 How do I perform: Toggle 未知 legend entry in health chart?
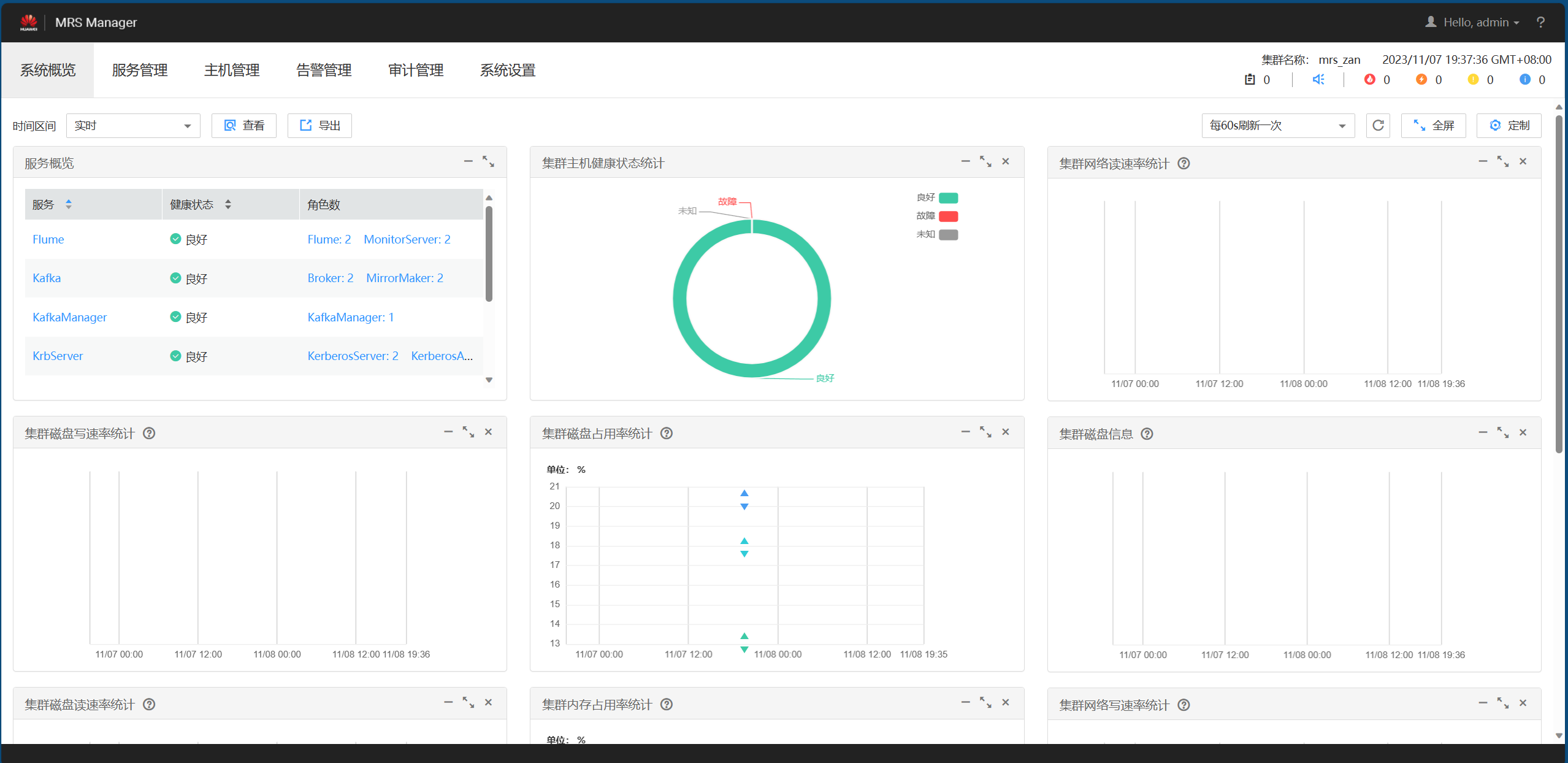point(948,234)
